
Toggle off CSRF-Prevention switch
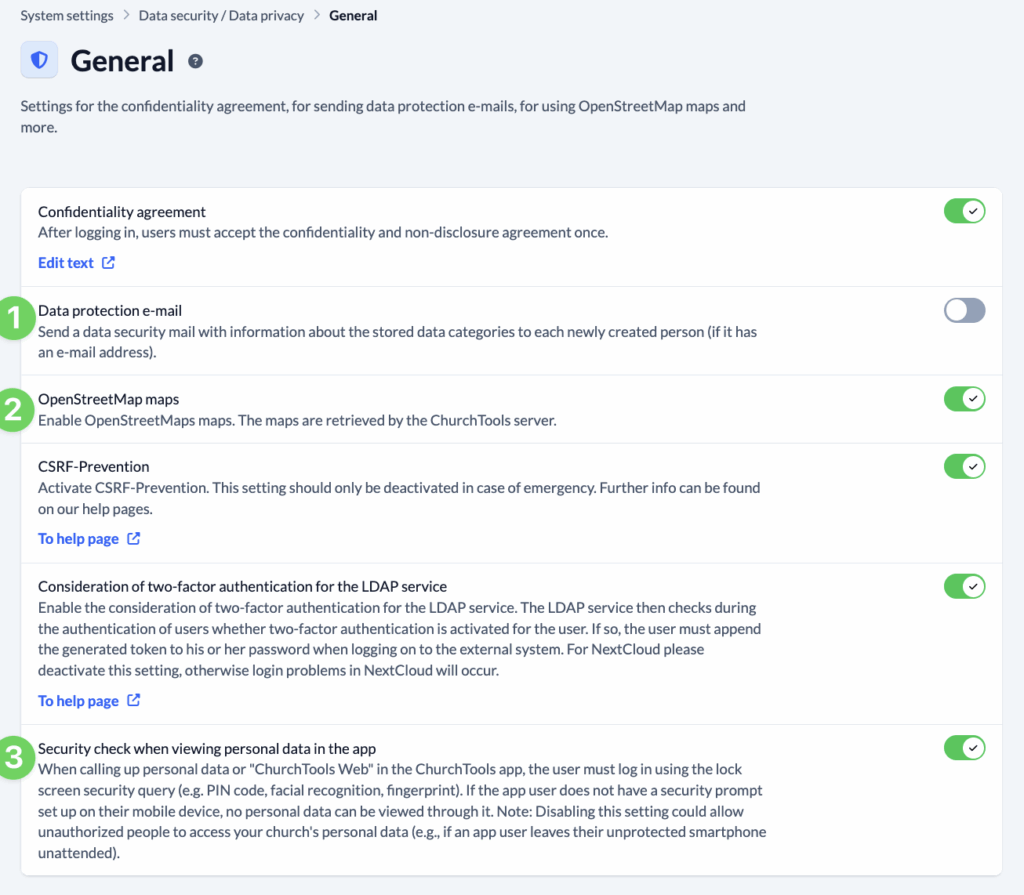tap(964, 466)
